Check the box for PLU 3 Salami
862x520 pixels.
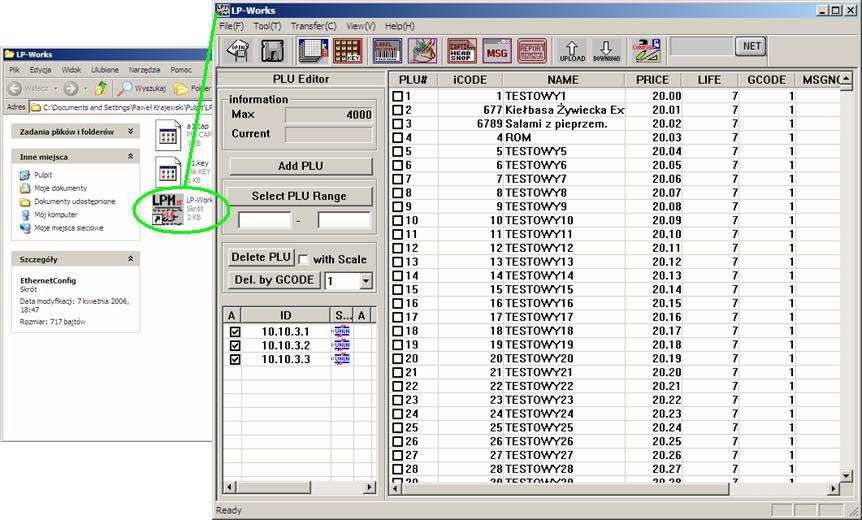click(x=398, y=124)
